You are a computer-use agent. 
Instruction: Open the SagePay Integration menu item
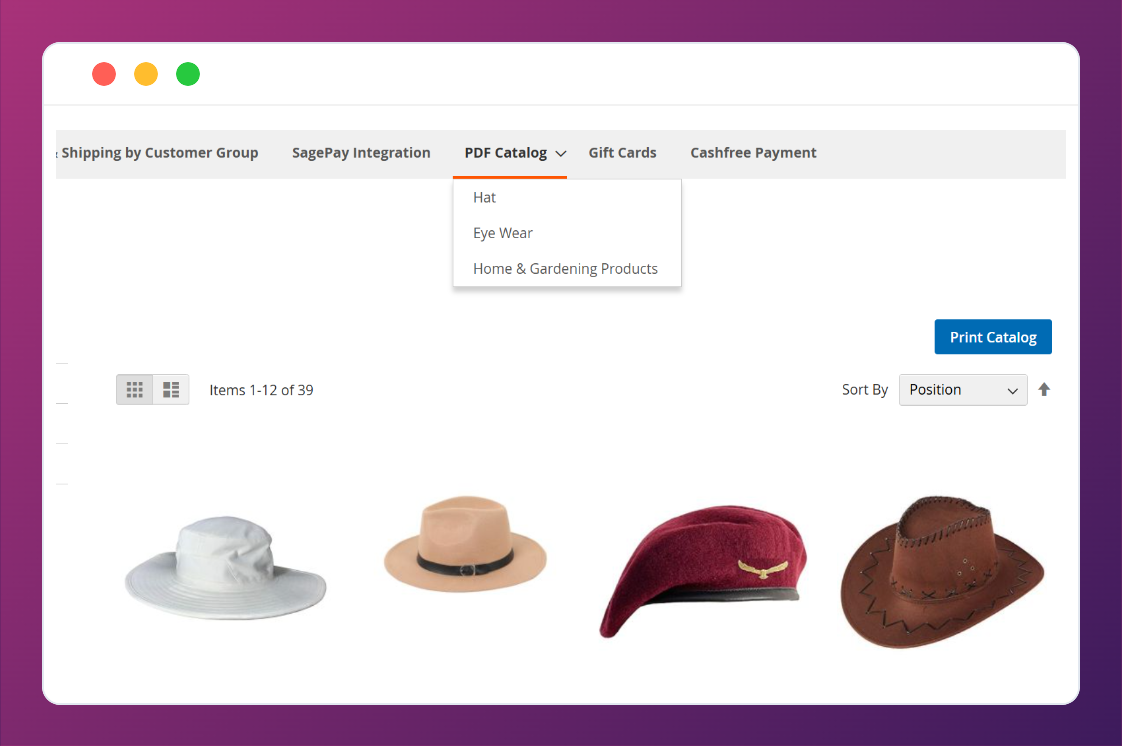(x=361, y=153)
